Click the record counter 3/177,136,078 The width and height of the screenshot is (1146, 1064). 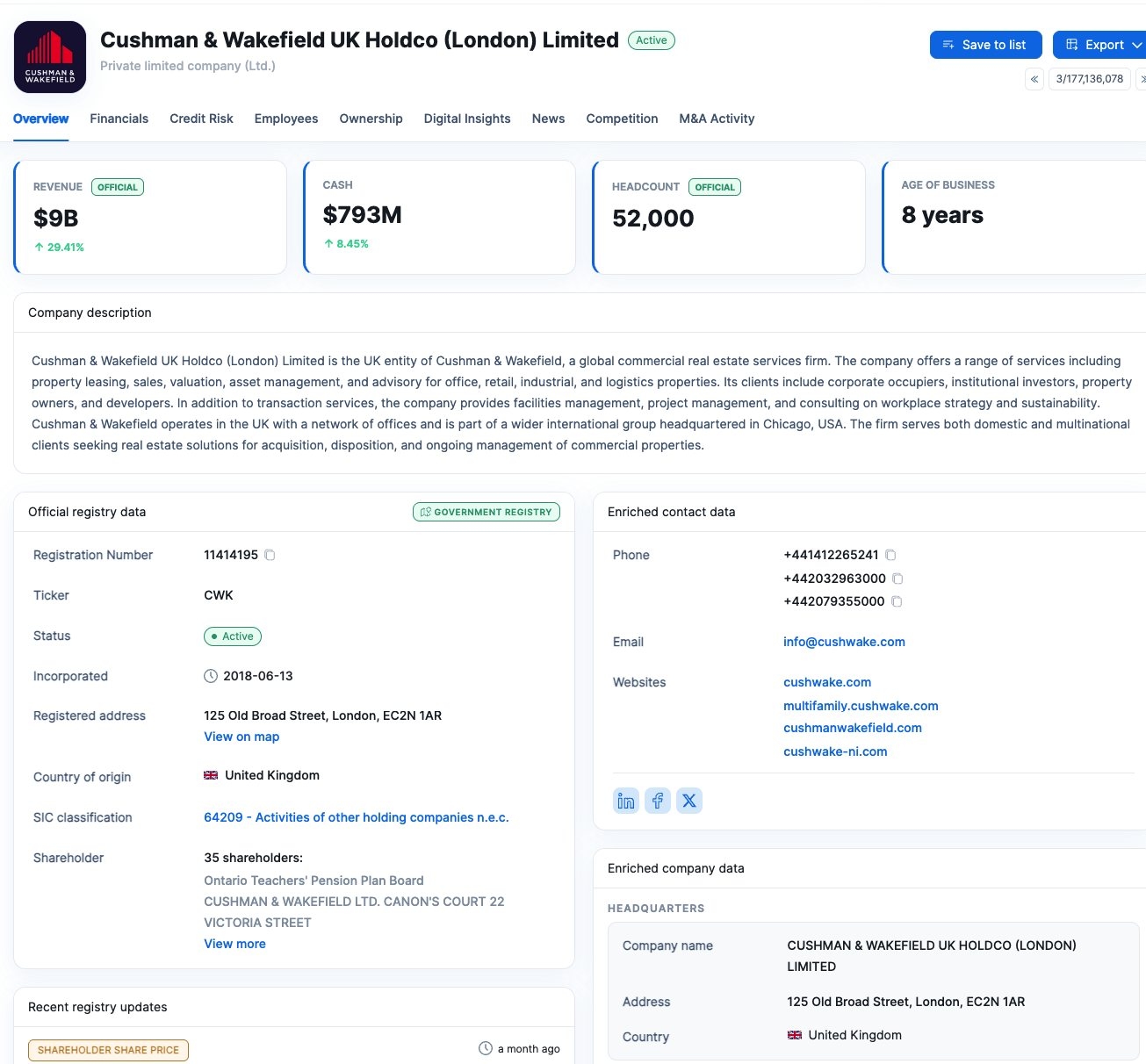point(1090,79)
